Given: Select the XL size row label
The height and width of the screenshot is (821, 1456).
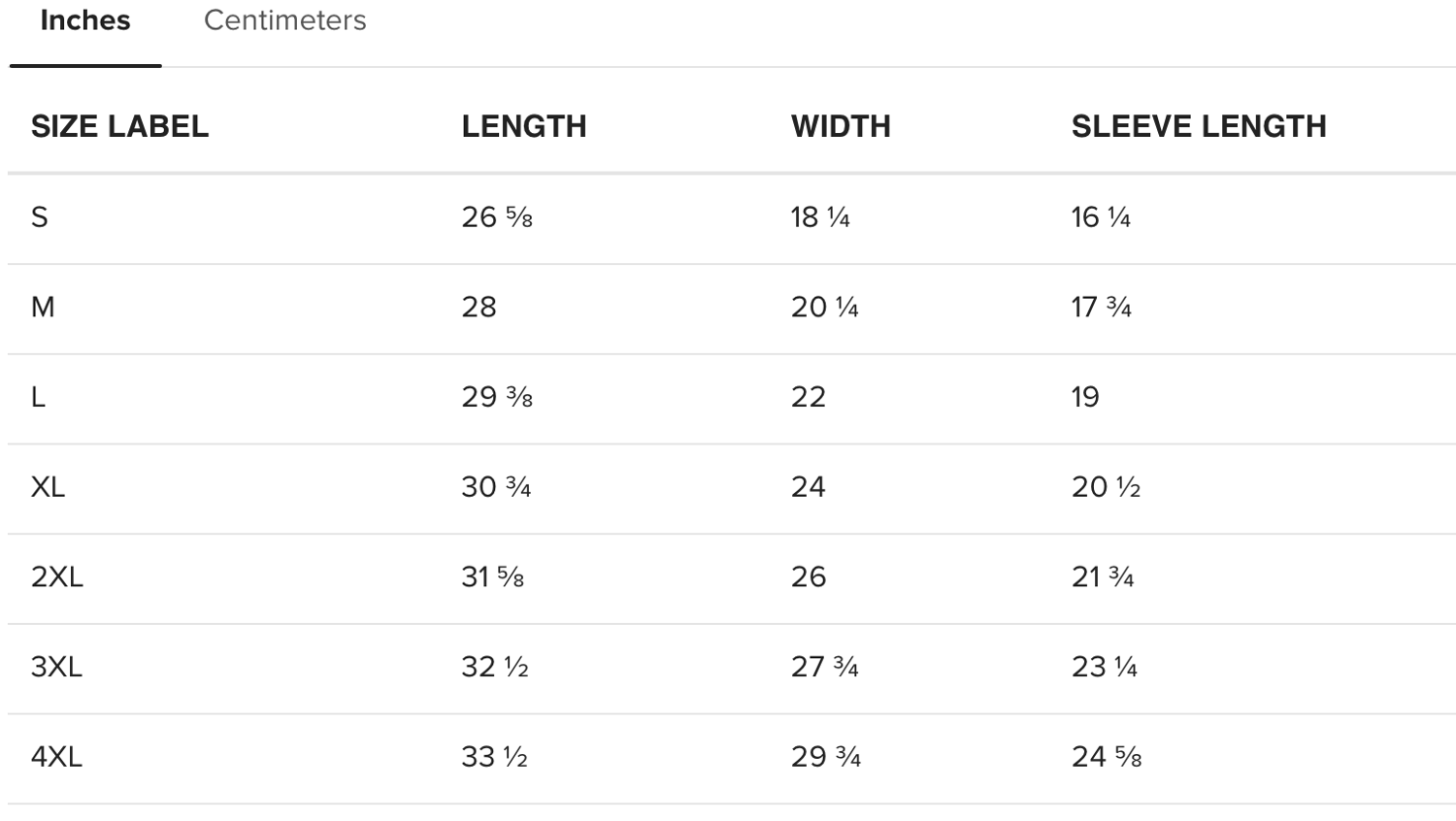Looking at the screenshot, I should click(48, 486).
